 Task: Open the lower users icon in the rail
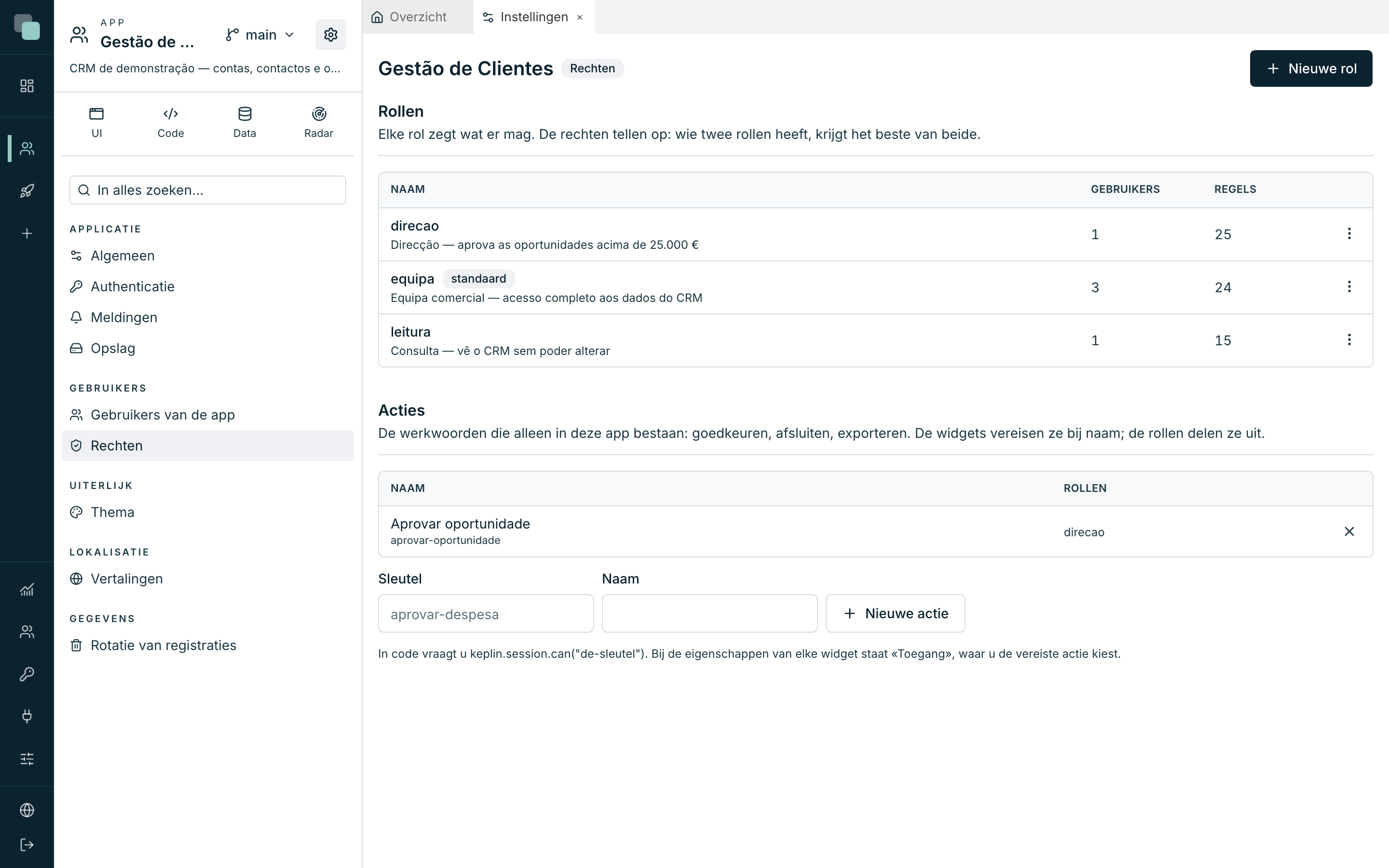[x=27, y=632]
